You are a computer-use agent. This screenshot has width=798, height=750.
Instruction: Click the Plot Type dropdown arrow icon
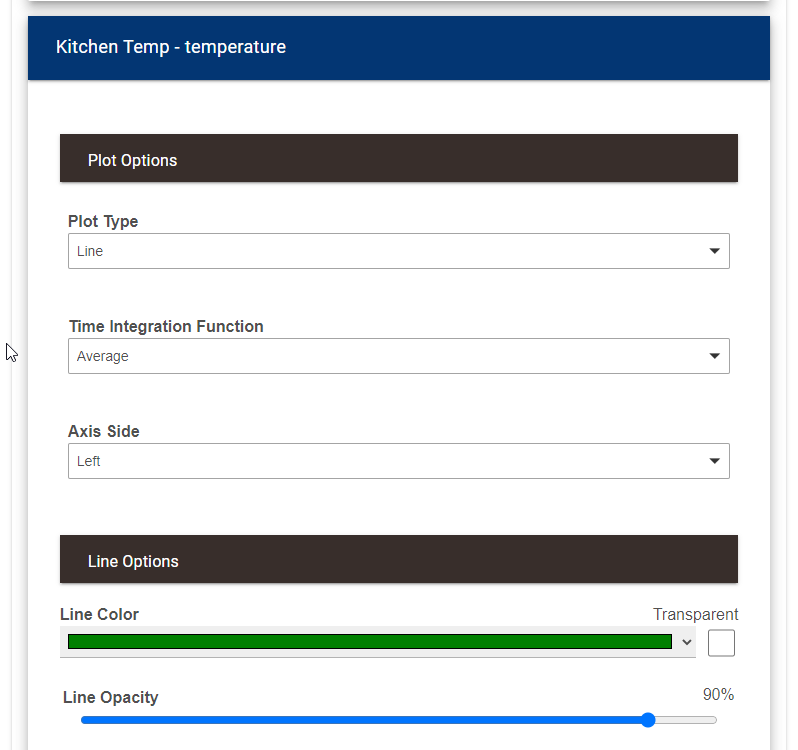coord(714,251)
